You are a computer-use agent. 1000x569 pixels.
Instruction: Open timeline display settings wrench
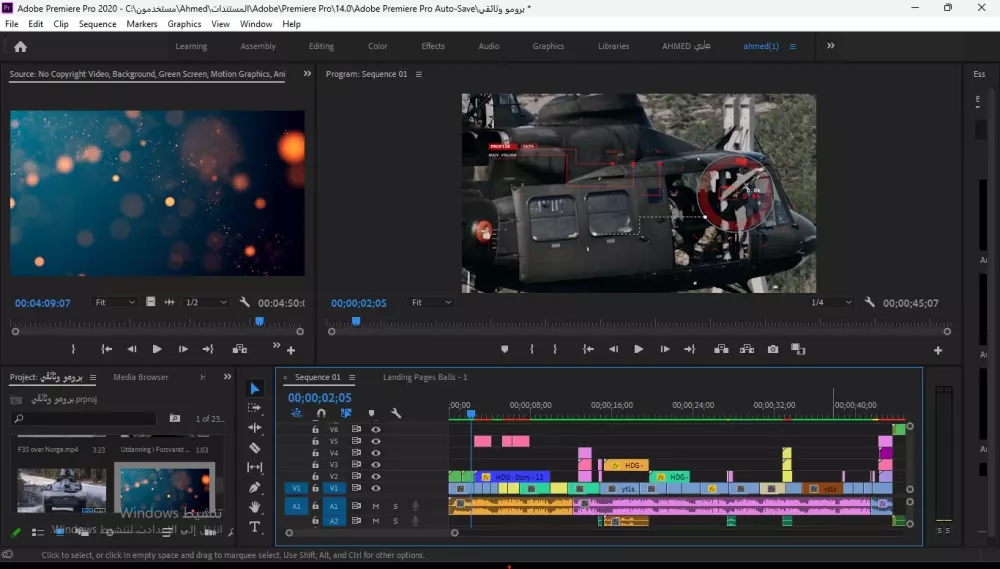pos(396,413)
